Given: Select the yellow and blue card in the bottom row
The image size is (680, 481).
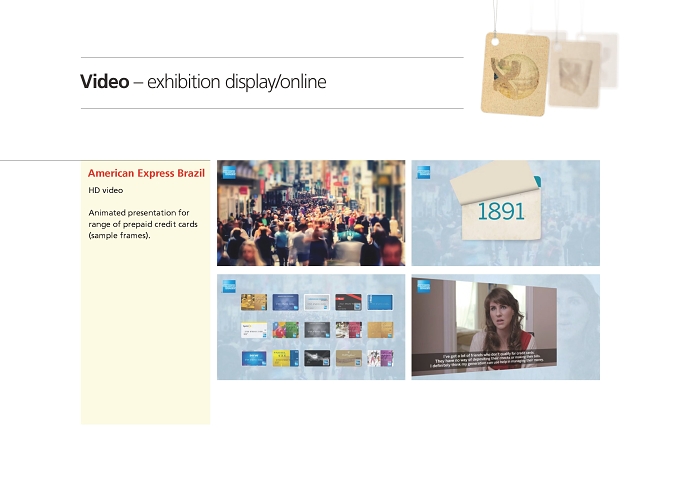Looking at the screenshot, I should [x=285, y=358].
